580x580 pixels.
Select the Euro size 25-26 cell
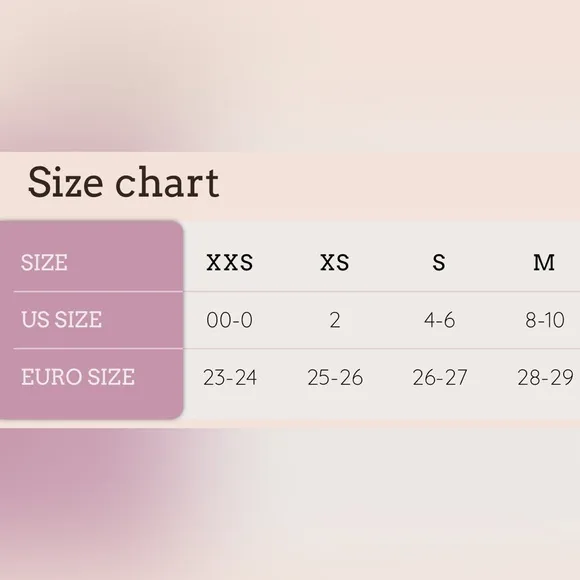point(335,378)
